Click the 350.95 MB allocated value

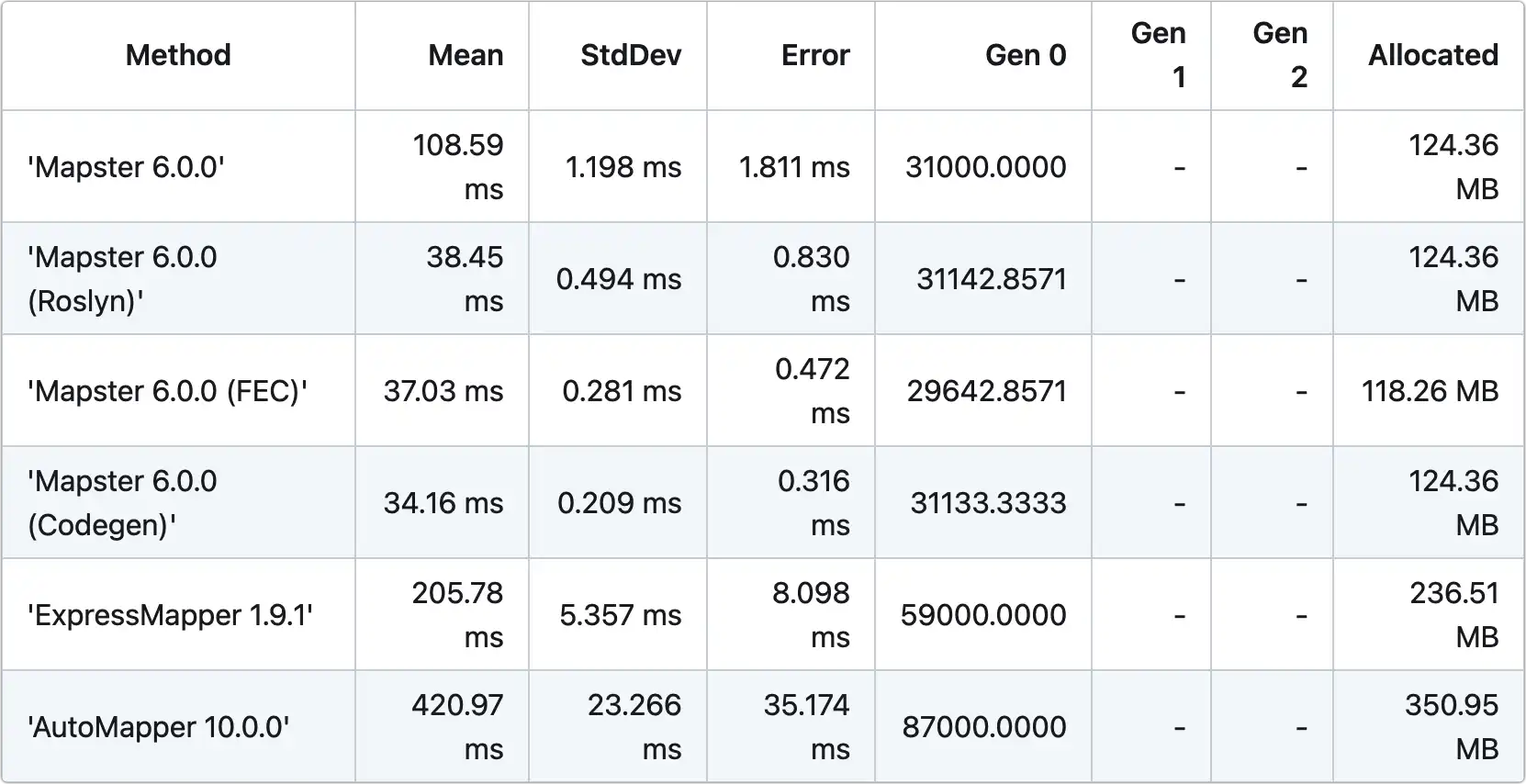[1452, 727]
